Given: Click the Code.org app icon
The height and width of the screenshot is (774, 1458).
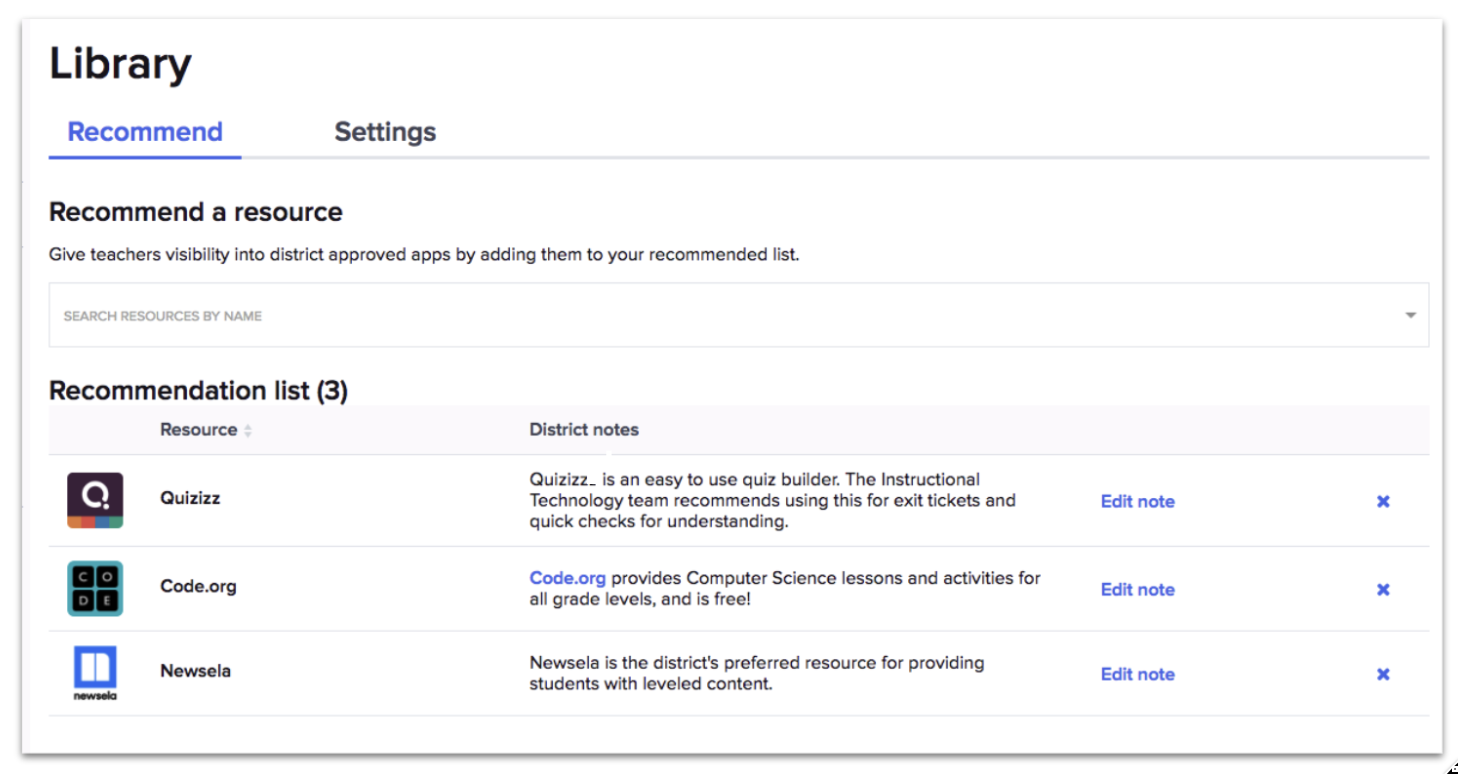Looking at the screenshot, I should point(94,588).
